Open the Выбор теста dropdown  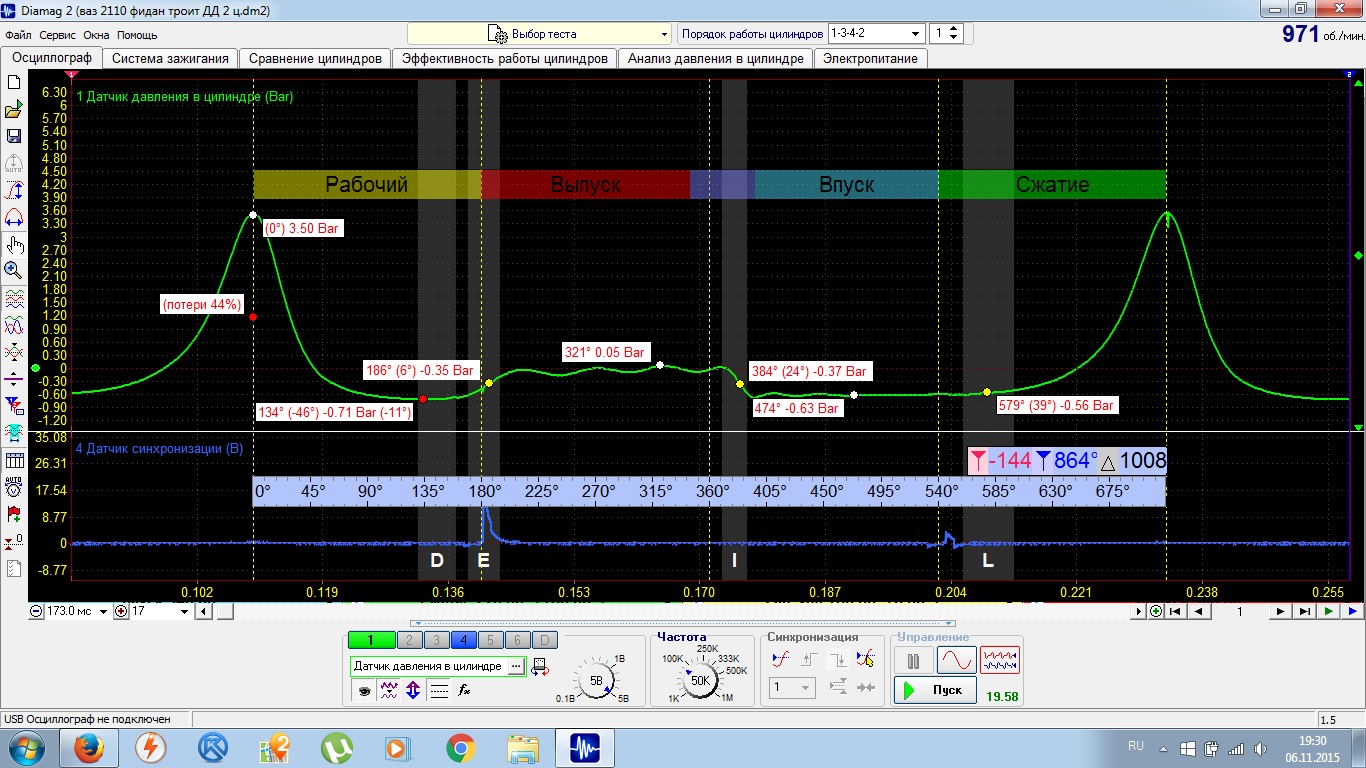pyautogui.click(x=540, y=34)
